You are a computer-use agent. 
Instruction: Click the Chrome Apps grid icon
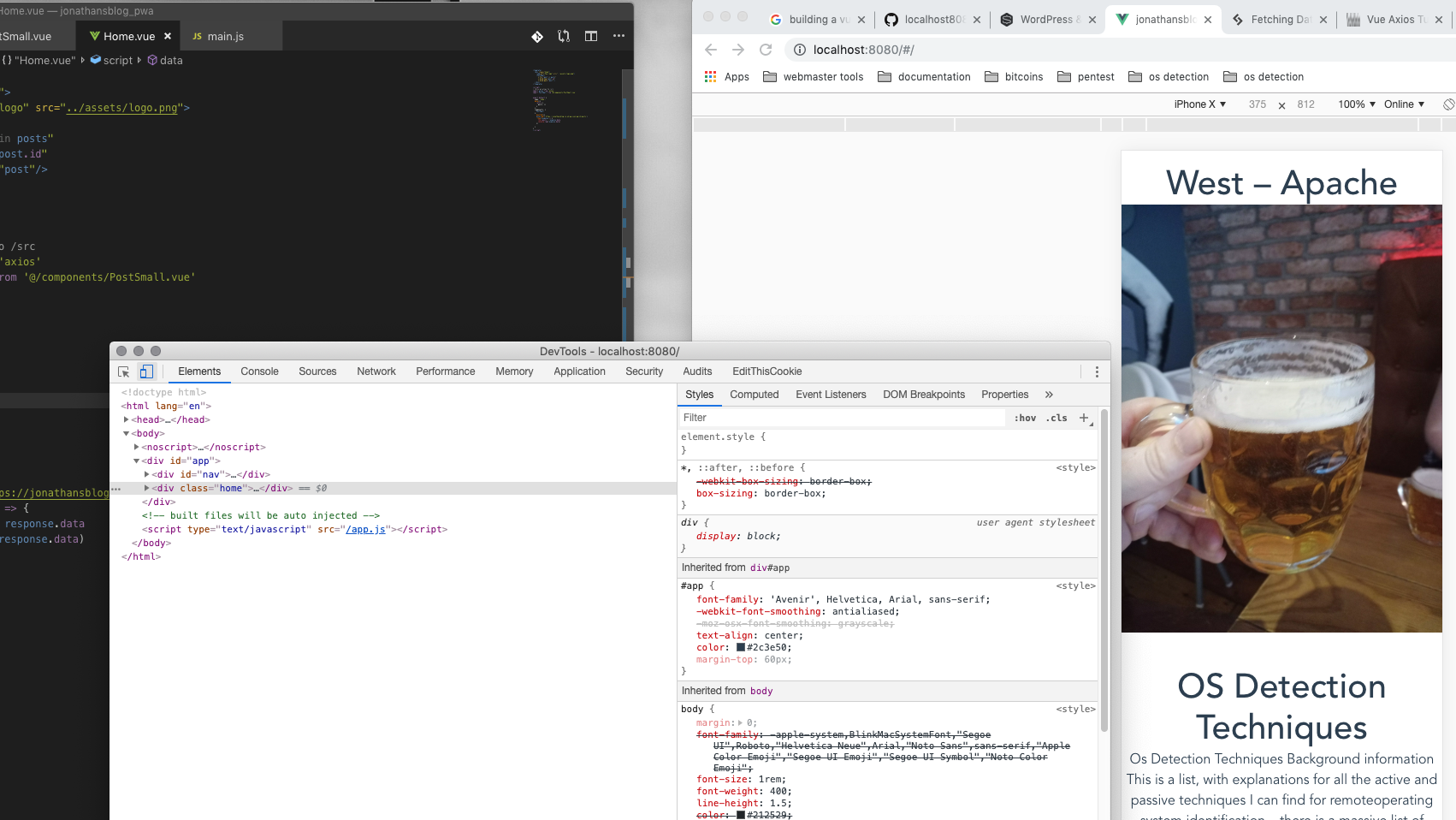point(710,77)
